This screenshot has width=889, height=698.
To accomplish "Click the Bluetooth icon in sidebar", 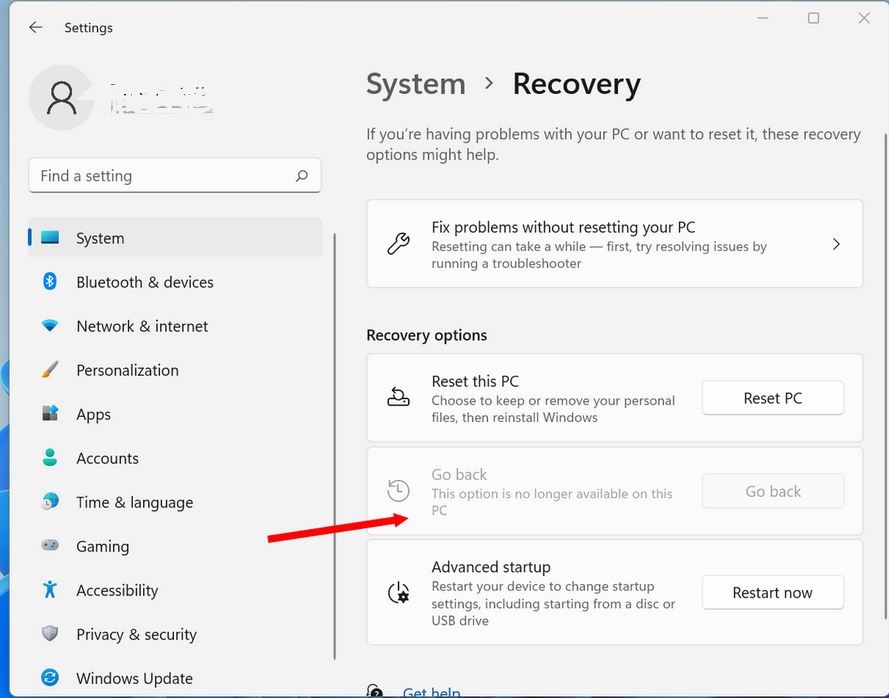I will click(50, 281).
